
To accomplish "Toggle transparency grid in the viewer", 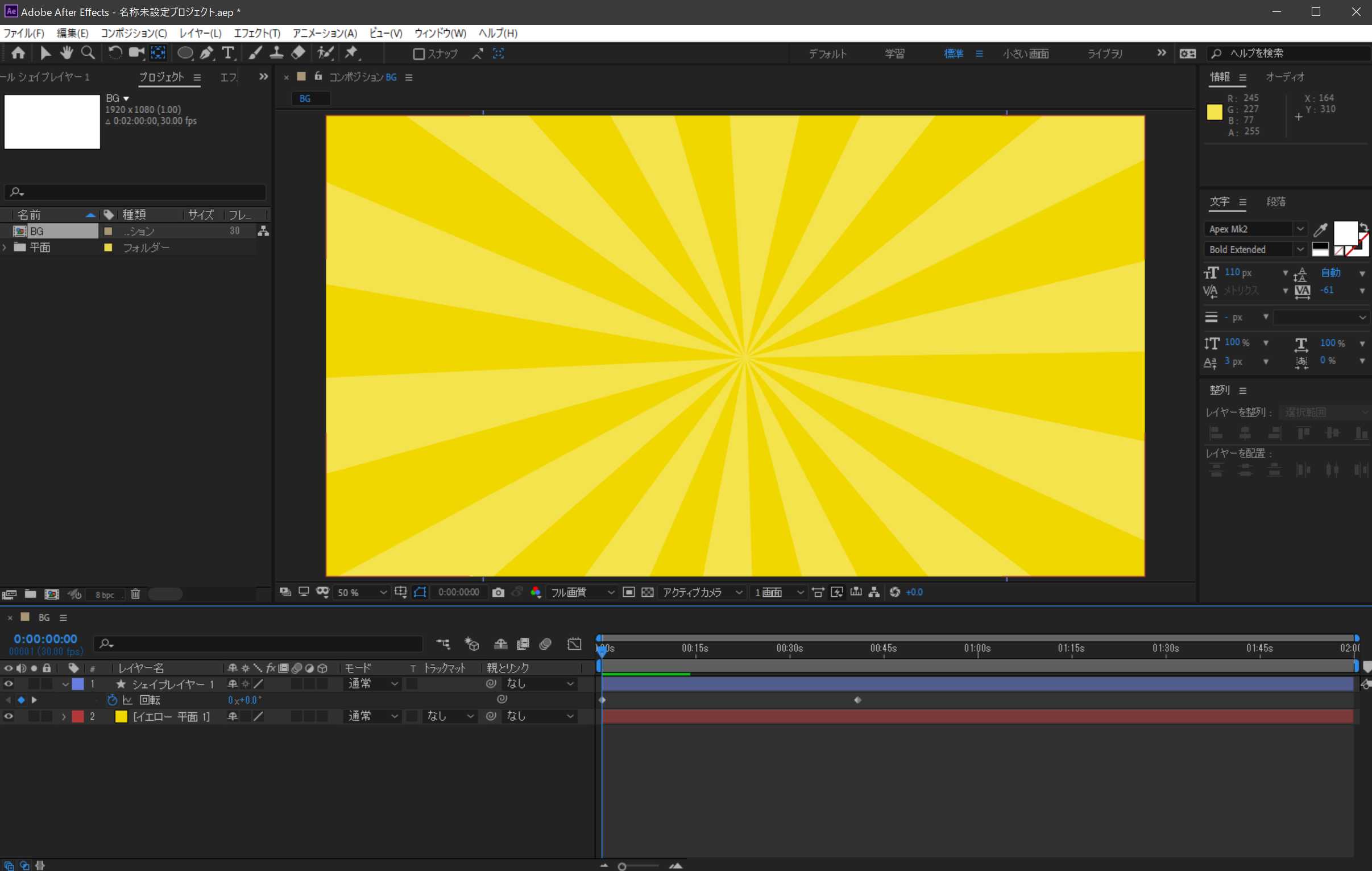I will [x=647, y=592].
